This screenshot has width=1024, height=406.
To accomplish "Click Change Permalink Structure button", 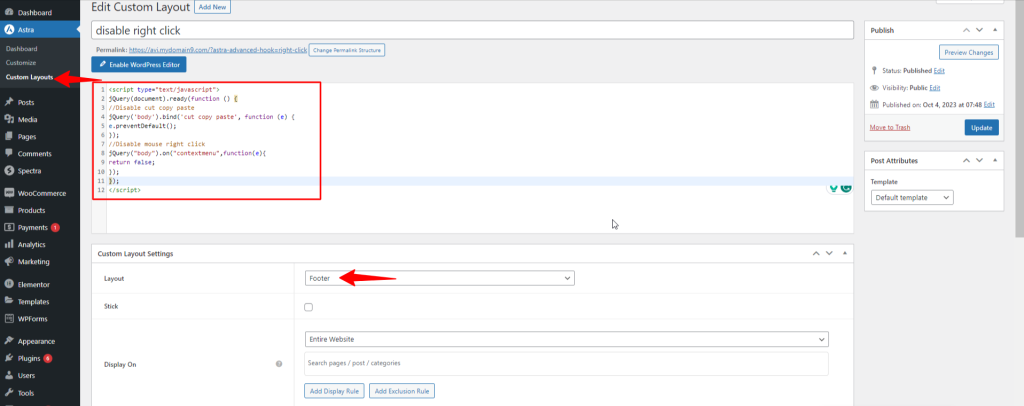I will 347,50.
